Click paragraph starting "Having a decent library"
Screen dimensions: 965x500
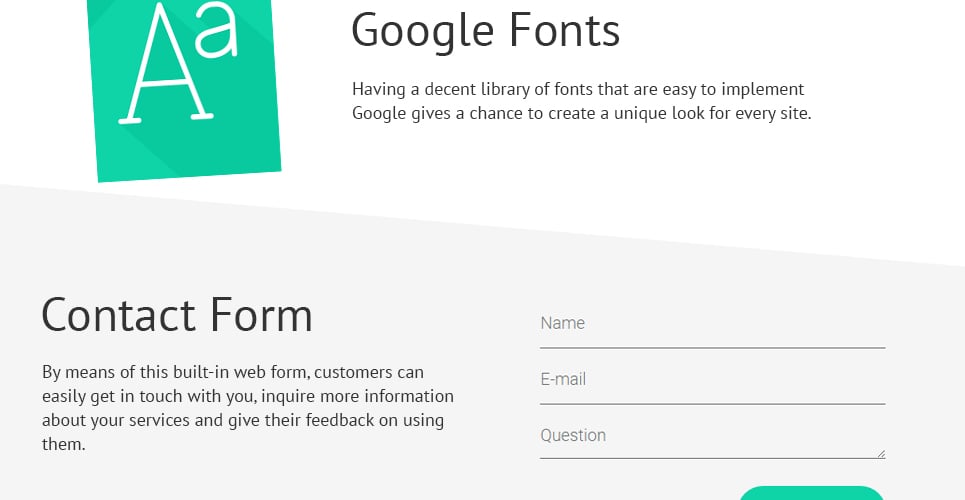pyautogui.click(x=582, y=102)
